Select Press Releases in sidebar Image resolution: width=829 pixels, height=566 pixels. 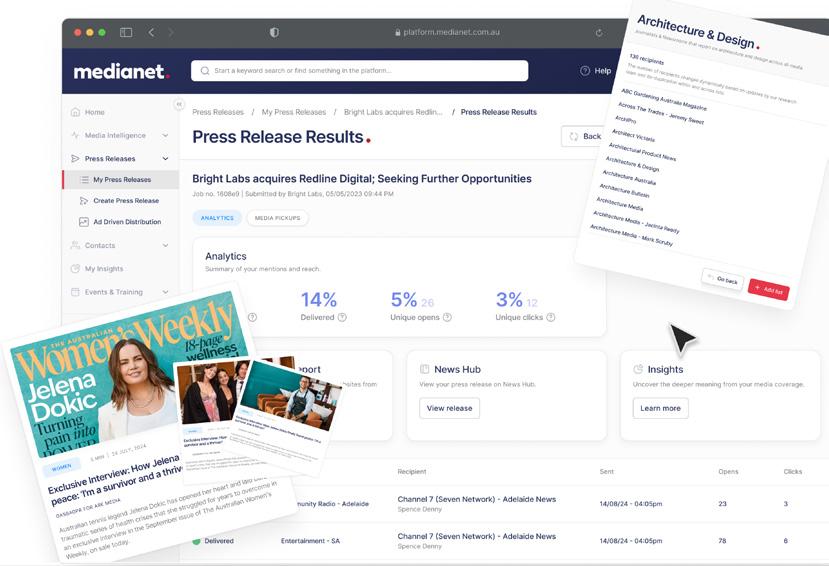tap(109, 159)
